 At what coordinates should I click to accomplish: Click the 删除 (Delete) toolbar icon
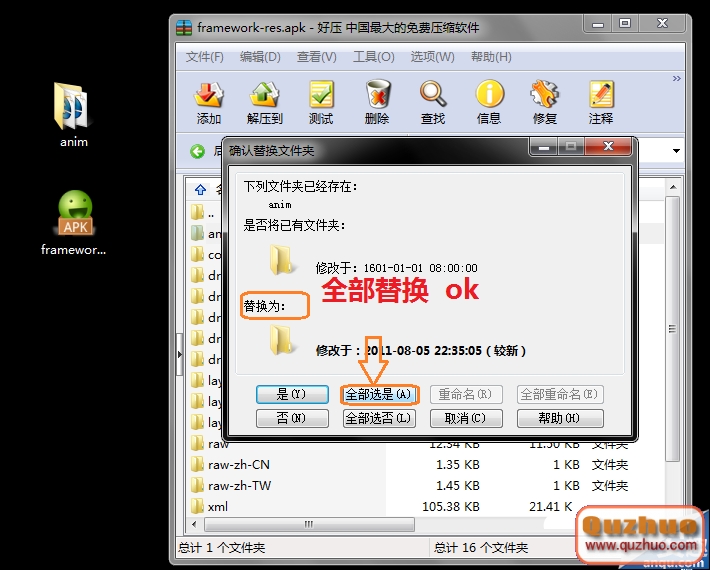[377, 94]
